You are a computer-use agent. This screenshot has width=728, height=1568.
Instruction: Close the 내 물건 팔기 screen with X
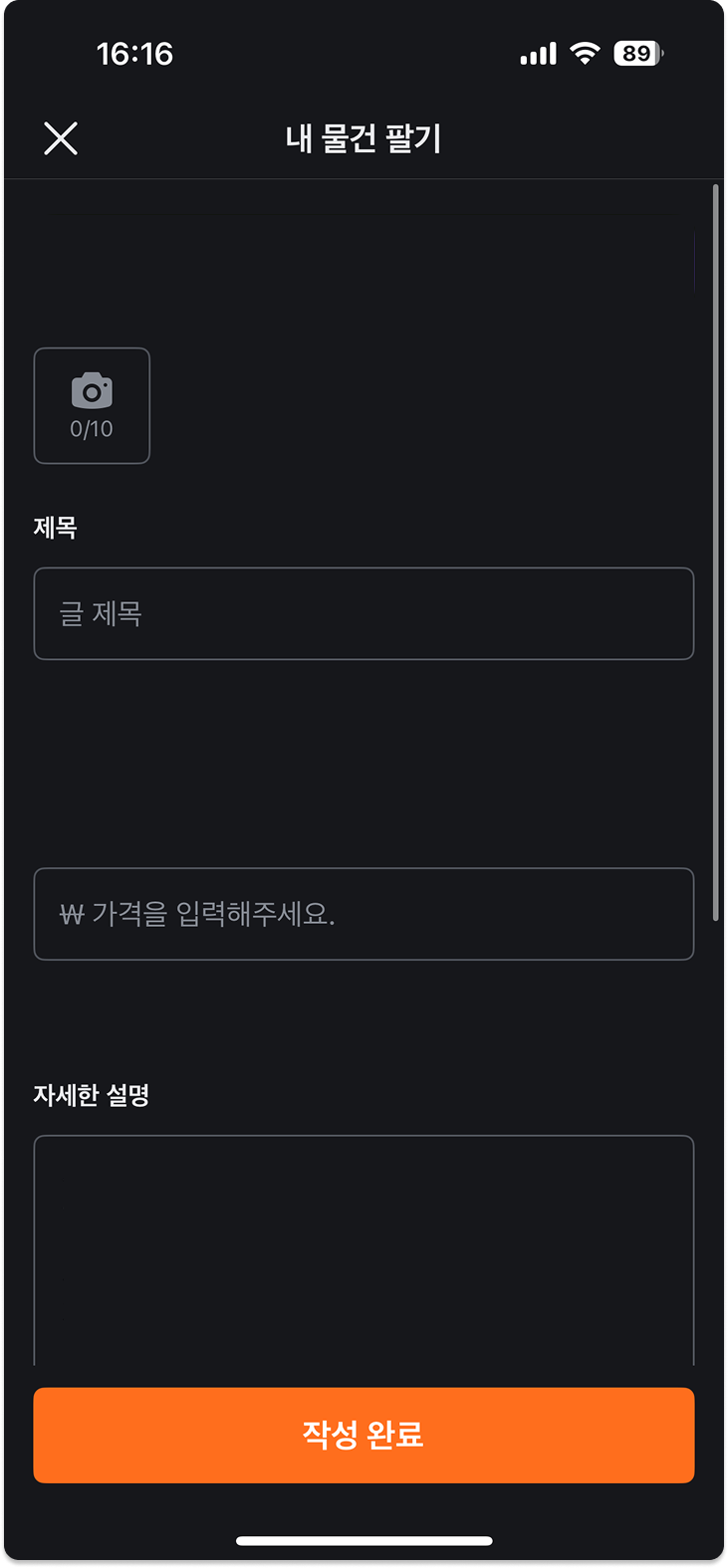(x=61, y=138)
